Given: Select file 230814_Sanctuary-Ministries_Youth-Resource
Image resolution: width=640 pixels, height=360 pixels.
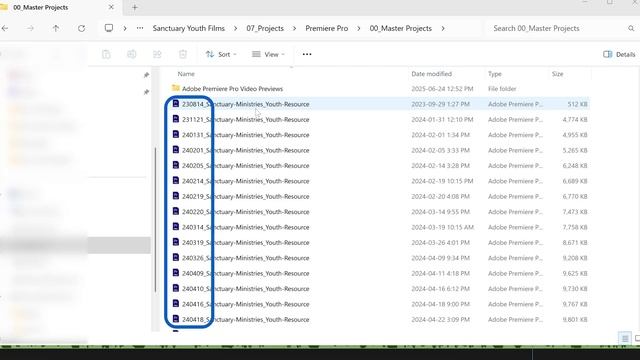Looking at the screenshot, I should 245,104.
